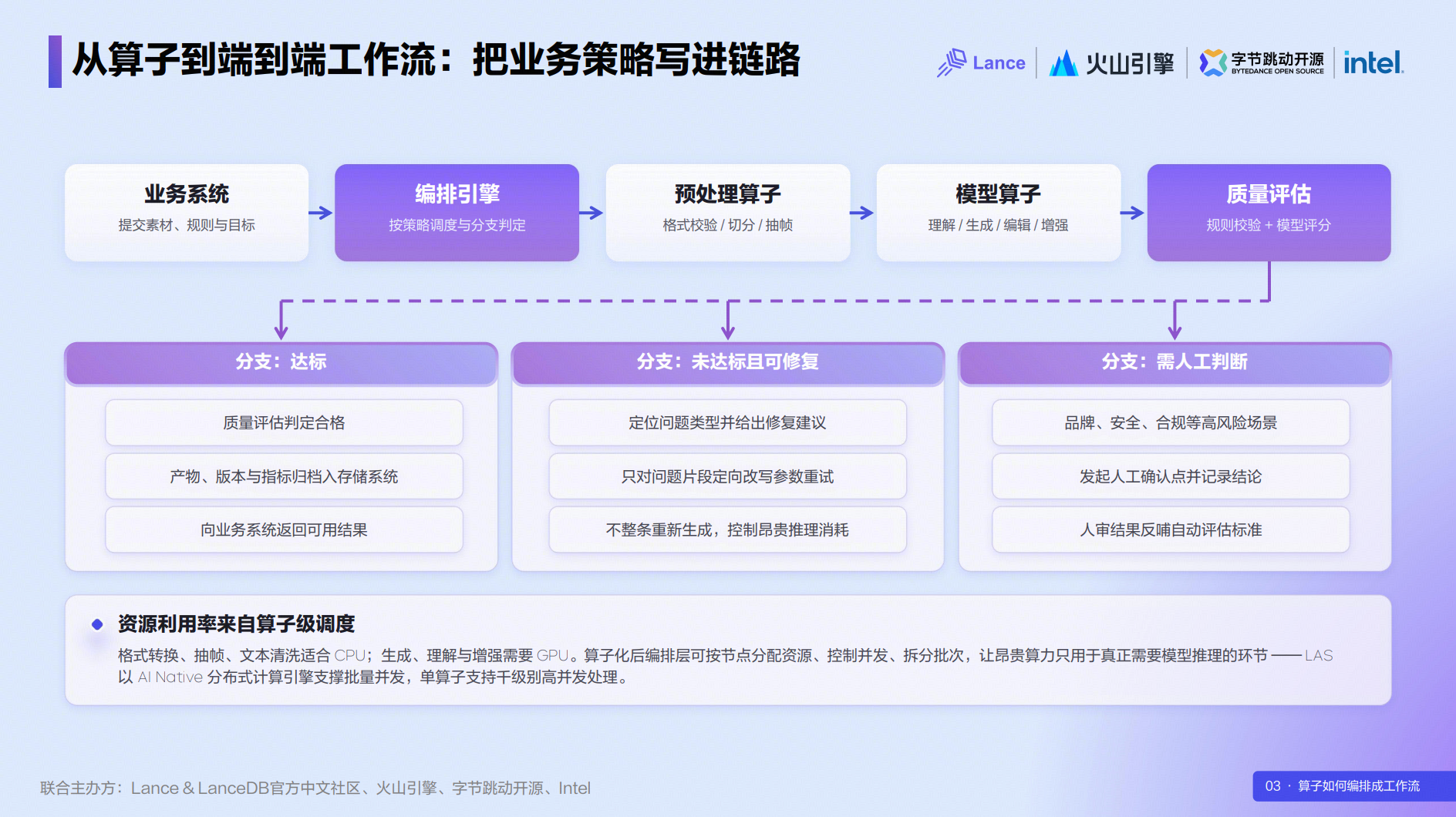Screen dimensions: 1456x817
Task: Click the intel logo
Action: click(x=1373, y=62)
